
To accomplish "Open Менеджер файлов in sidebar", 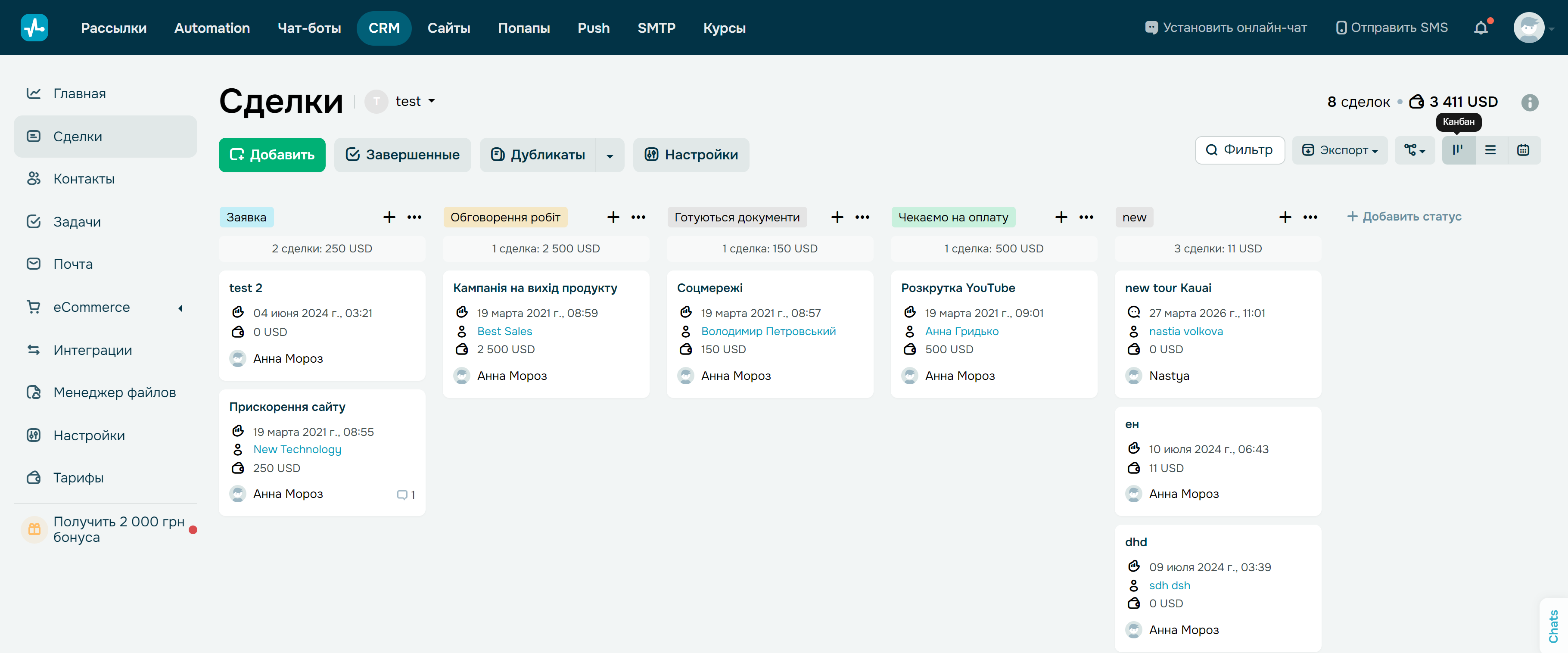I will (x=105, y=392).
